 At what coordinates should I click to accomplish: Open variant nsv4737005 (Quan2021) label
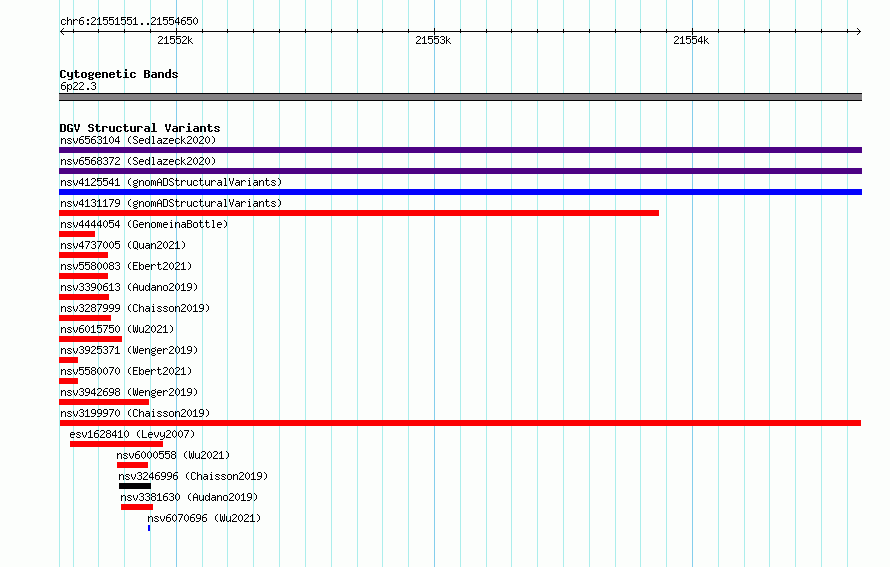point(123,245)
